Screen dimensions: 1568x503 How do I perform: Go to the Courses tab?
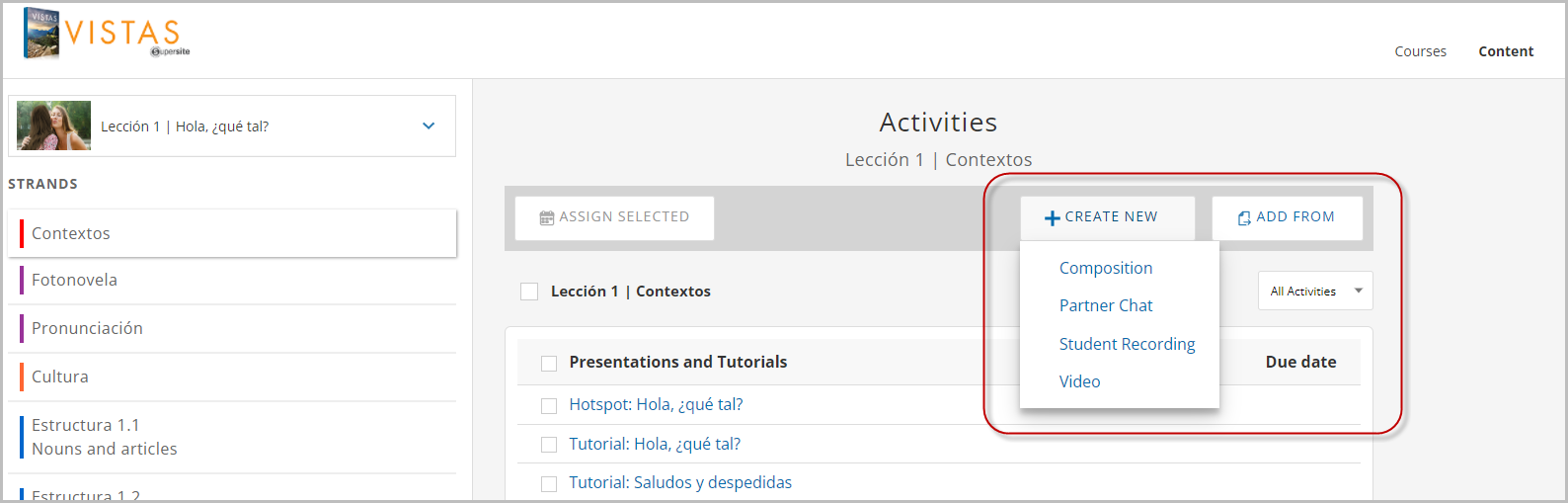tap(1420, 51)
